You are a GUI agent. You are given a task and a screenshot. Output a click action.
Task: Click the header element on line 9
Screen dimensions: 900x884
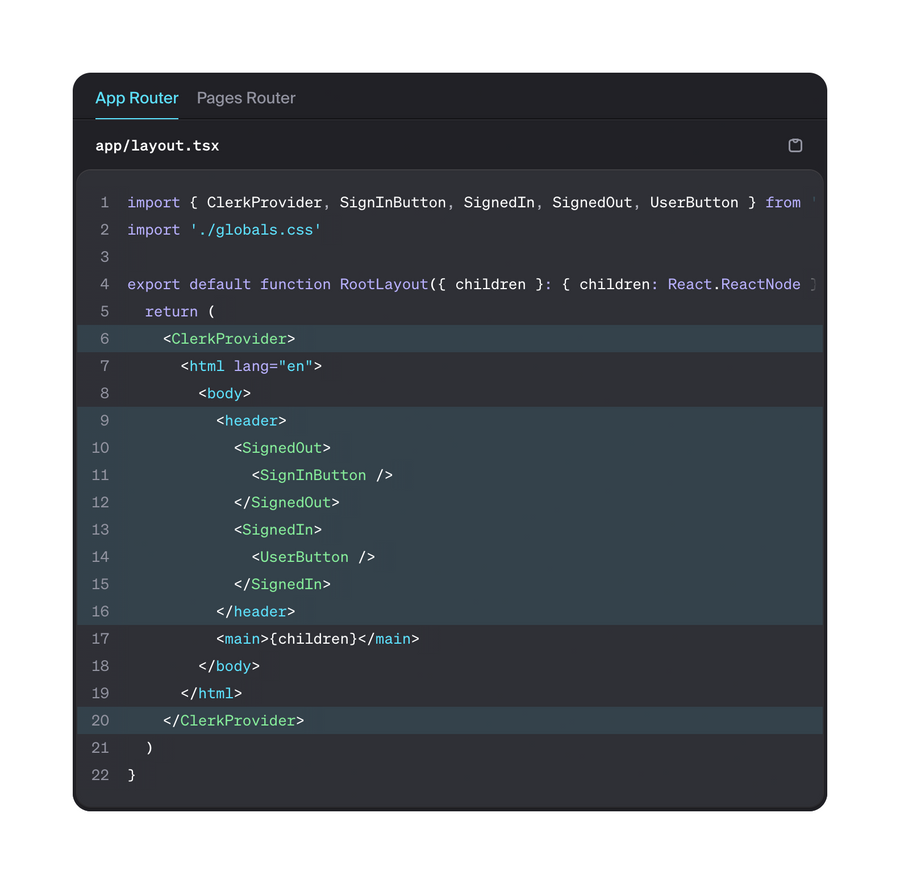point(250,420)
